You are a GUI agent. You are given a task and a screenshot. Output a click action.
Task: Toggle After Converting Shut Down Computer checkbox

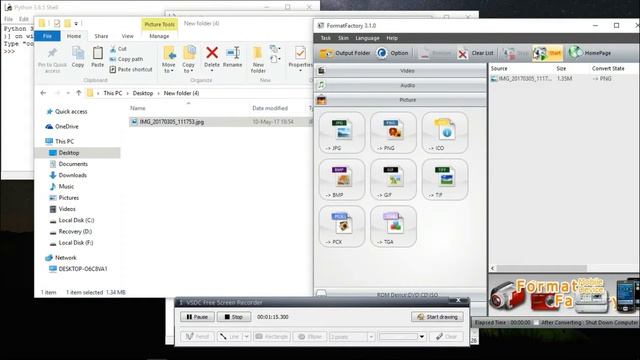pyautogui.click(x=536, y=322)
